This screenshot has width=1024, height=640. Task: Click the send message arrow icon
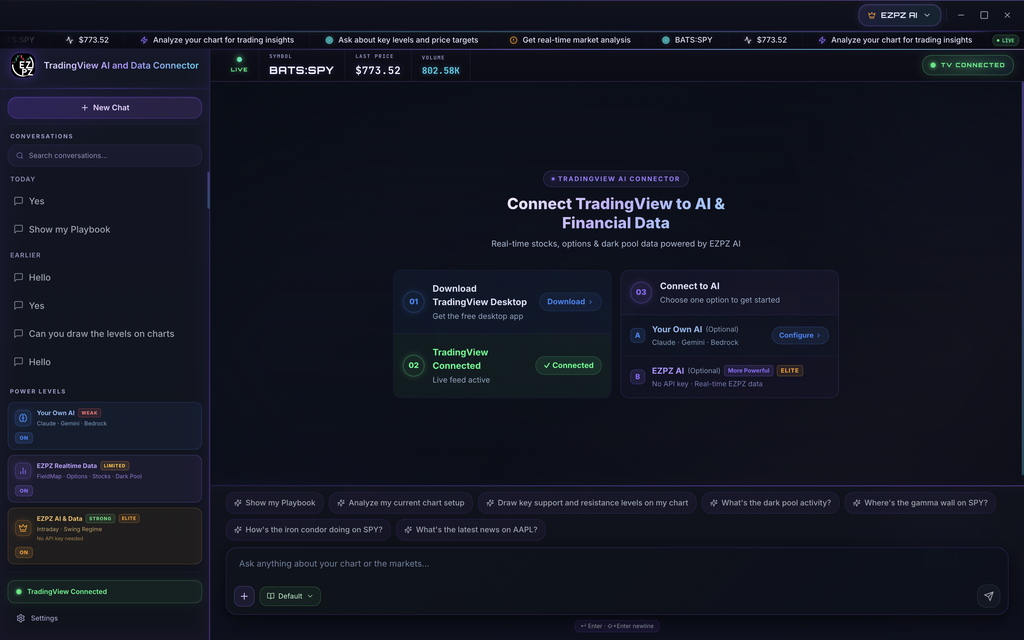[x=988, y=596]
